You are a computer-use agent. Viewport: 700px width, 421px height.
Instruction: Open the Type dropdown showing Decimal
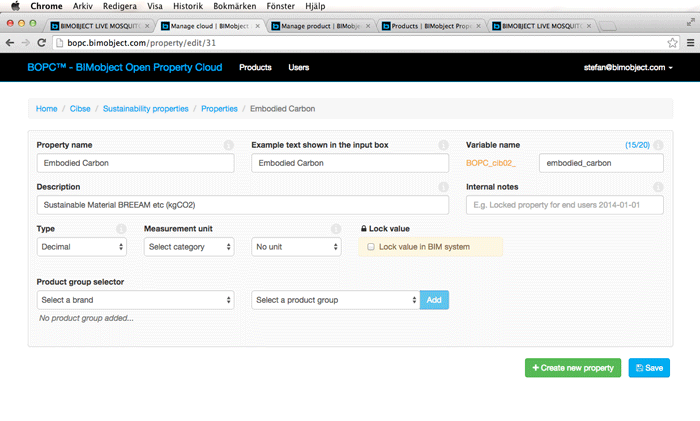point(82,246)
